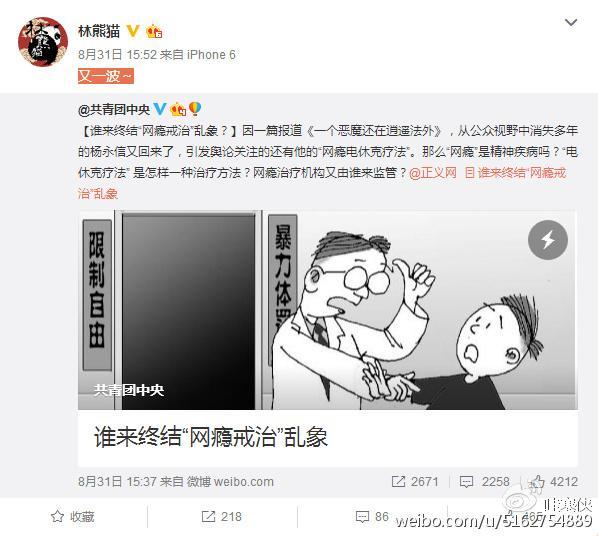
Task: Click the crown badge after 共青团中央
Action: click(x=178, y=109)
